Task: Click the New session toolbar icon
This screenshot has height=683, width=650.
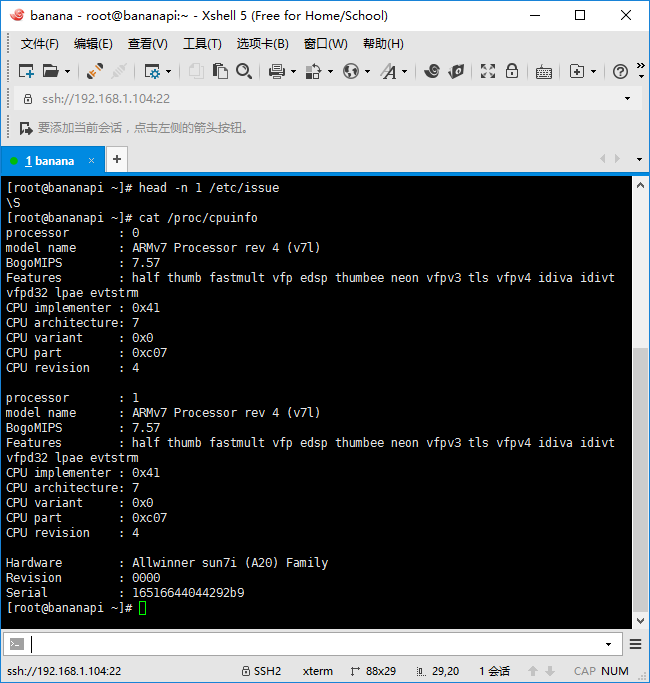Action: tap(26, 71)
